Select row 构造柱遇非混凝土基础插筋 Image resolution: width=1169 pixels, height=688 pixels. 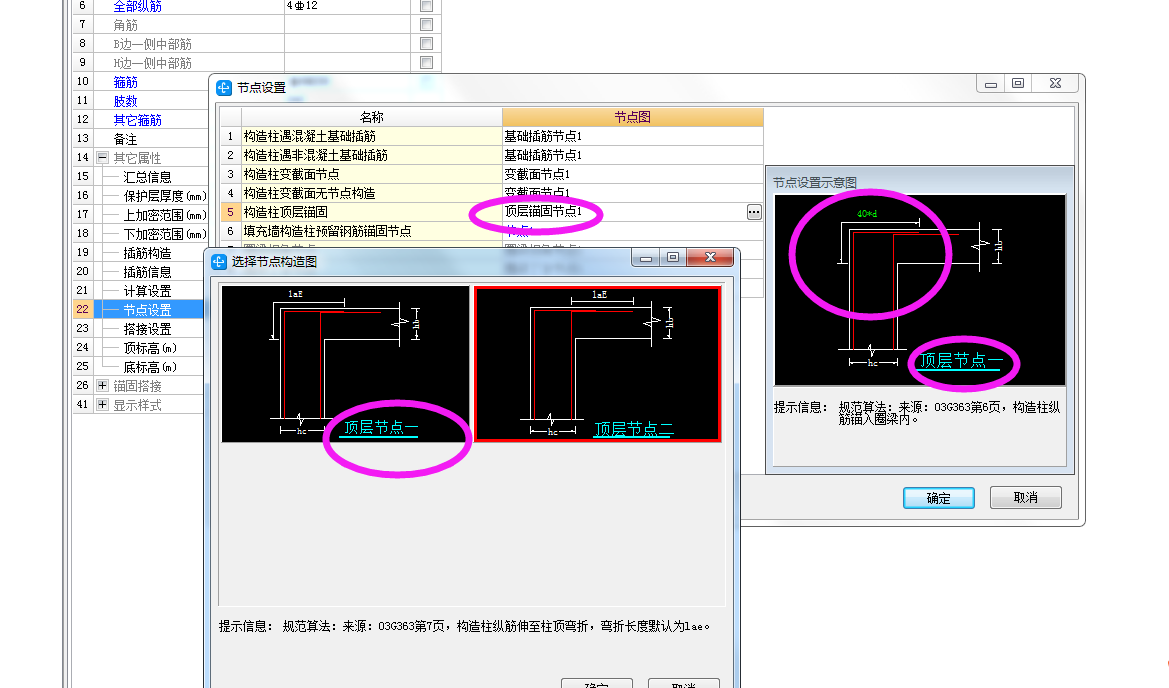(371, 155)
